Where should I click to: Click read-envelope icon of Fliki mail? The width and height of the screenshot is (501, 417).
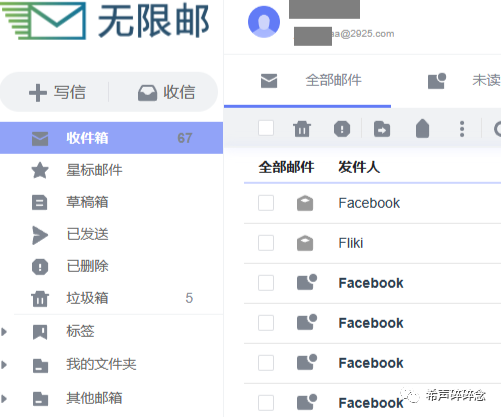click(x=305, y=243)
